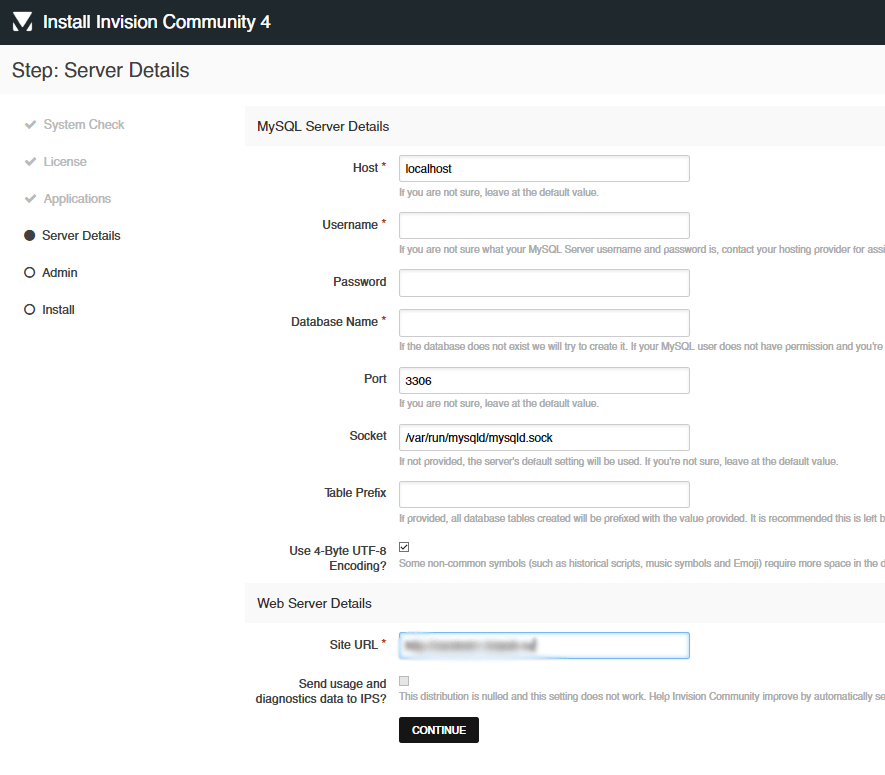
Task: Open the Applications step
Action: [x=77, y=199]
